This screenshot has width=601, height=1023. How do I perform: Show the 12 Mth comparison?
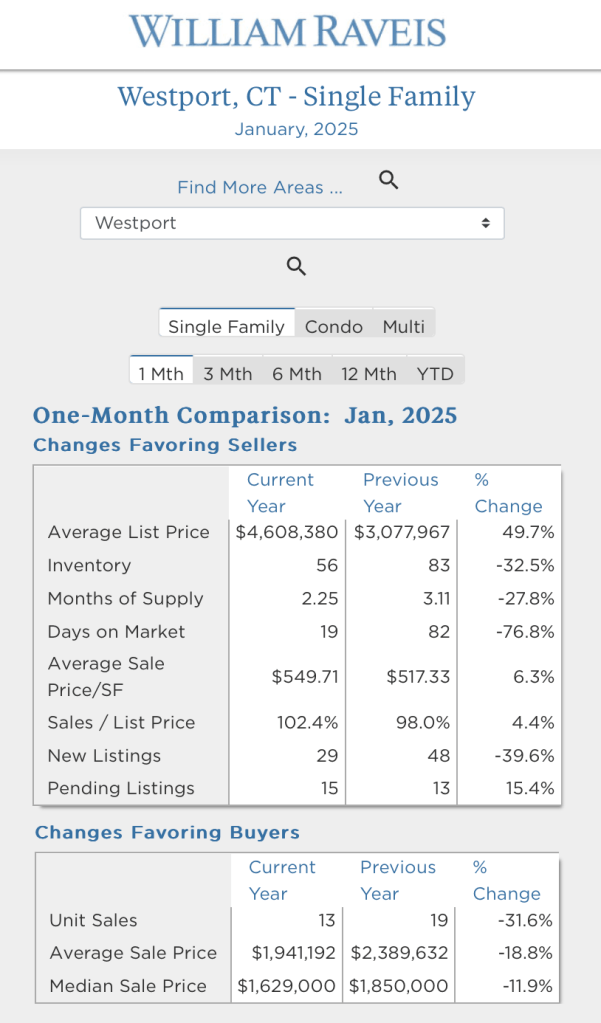pos(368,374)
